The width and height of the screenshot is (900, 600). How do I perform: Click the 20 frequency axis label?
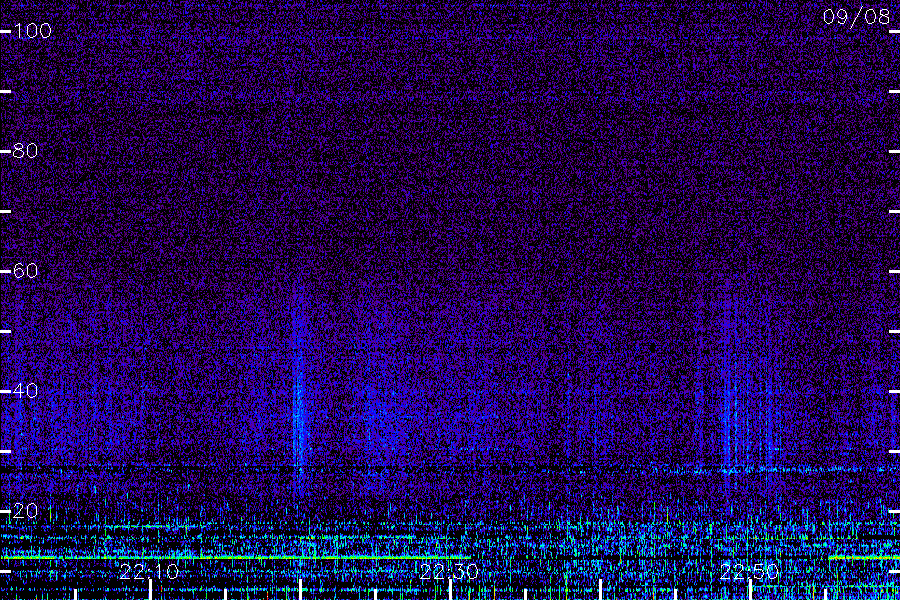[x=25, y=510]
